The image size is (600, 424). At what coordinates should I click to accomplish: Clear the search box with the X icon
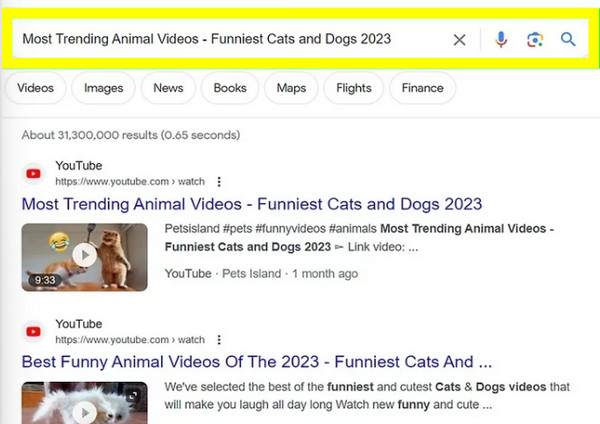459,39
